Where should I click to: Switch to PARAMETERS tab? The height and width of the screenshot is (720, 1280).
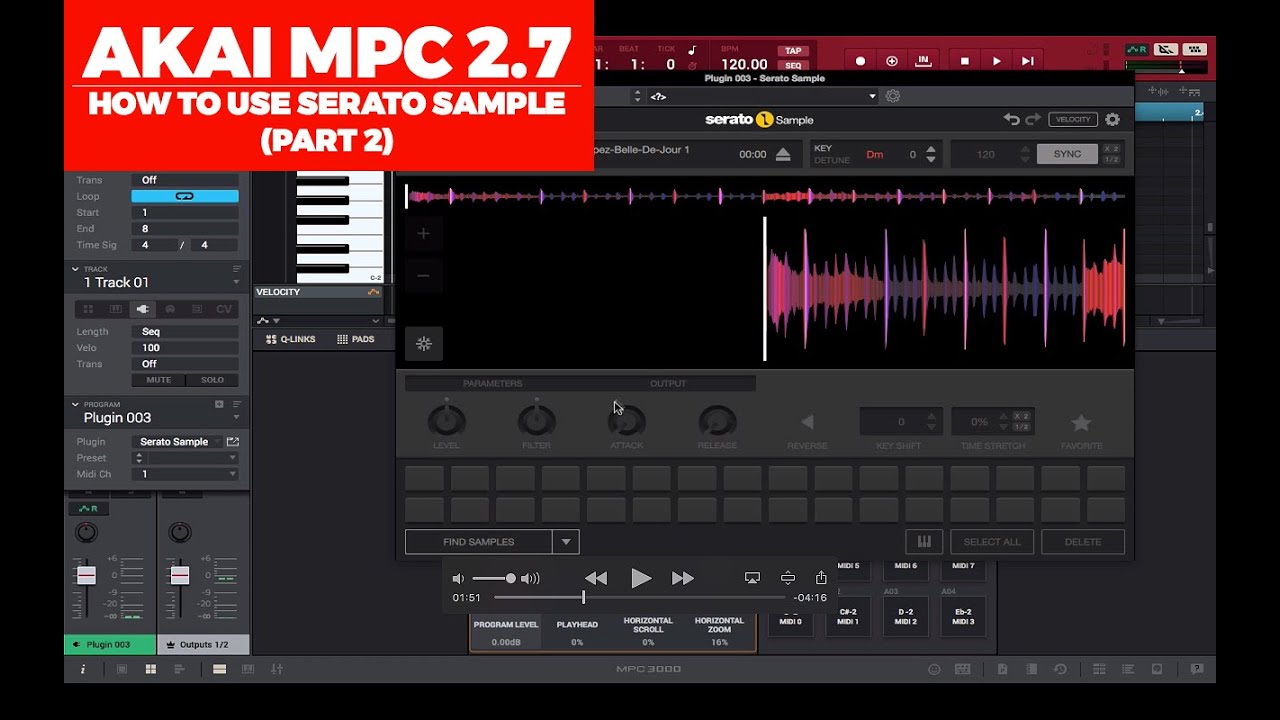[492, 384]
